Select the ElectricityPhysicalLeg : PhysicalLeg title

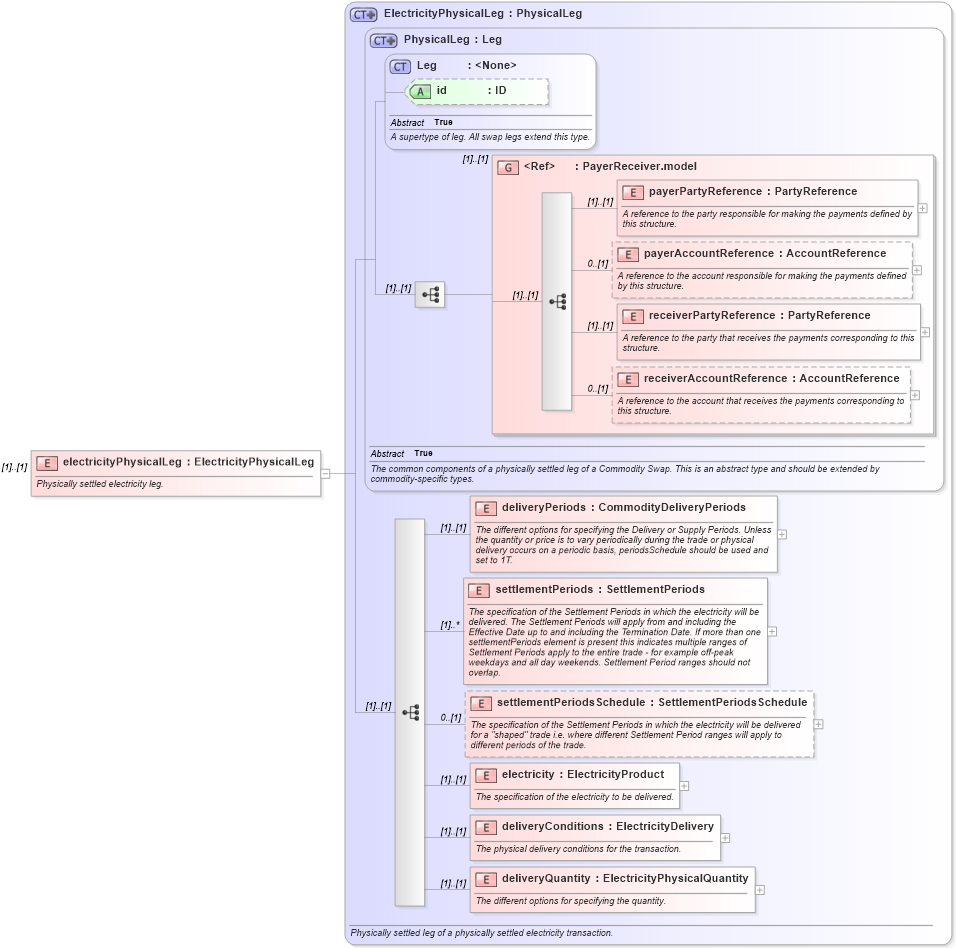[483, 13]
